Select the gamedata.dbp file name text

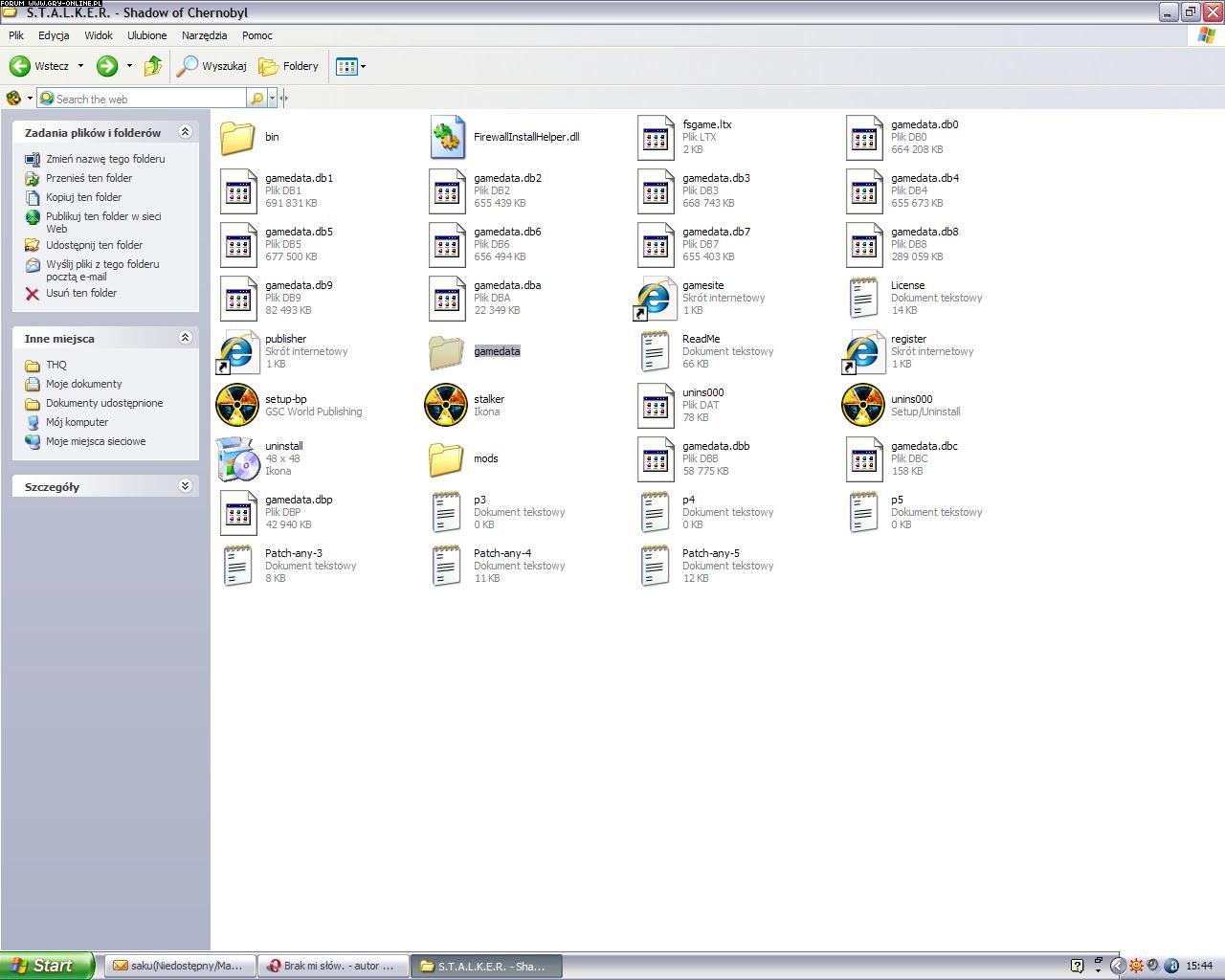click(x=299, y=500)
